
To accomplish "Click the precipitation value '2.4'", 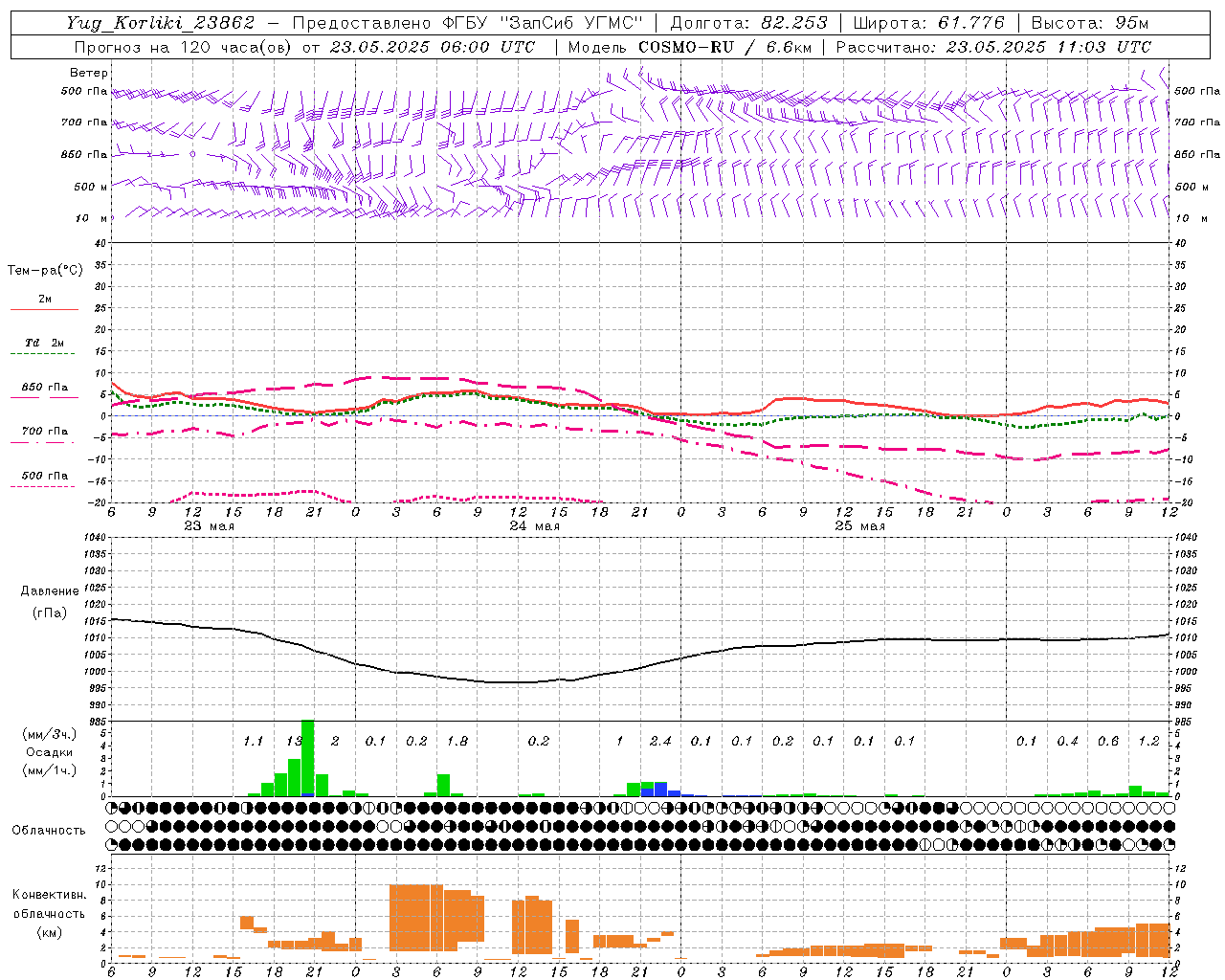I will tap(660, 741).
